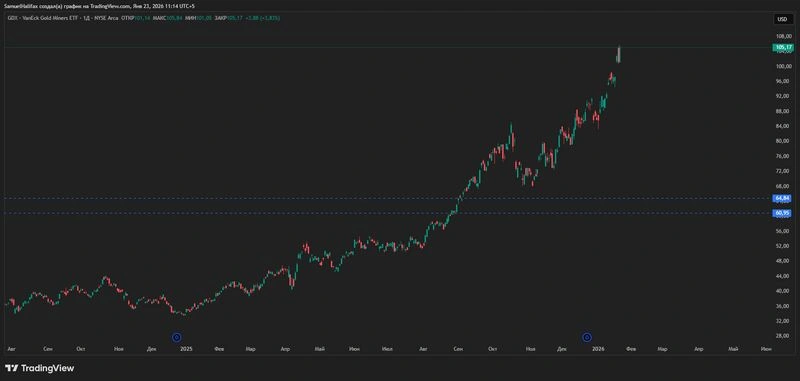This screenshot has height=381, width=800.
Task: Click the 2026 label on the time axis
Action: pyautogui.click(x=598, y=349)
